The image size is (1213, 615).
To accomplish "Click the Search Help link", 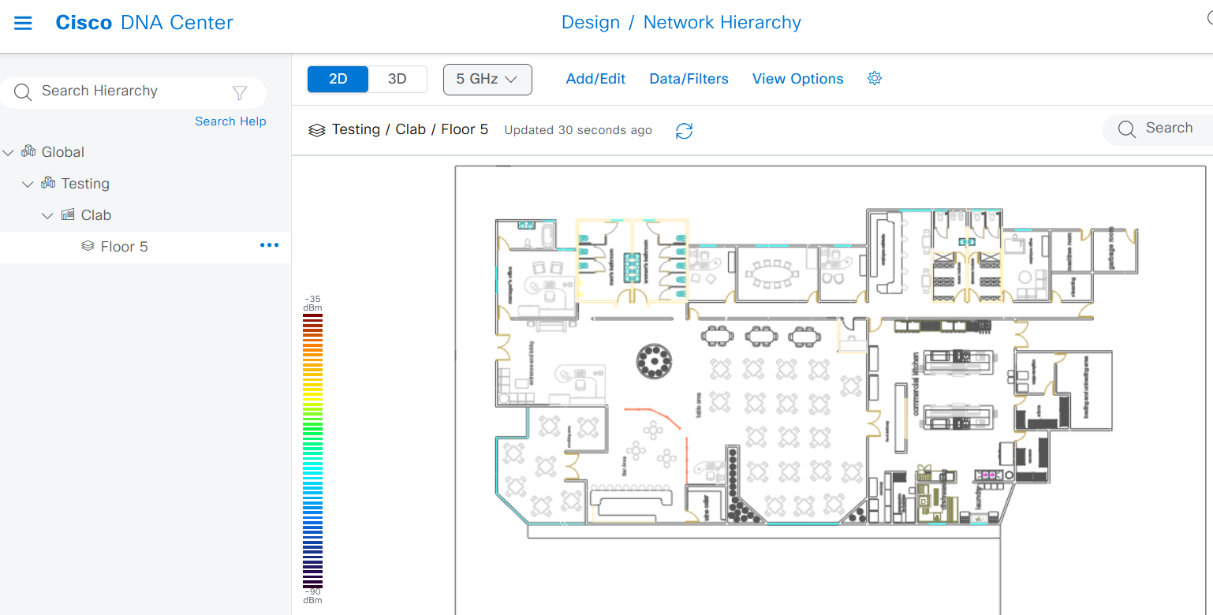I will (231, 121).
